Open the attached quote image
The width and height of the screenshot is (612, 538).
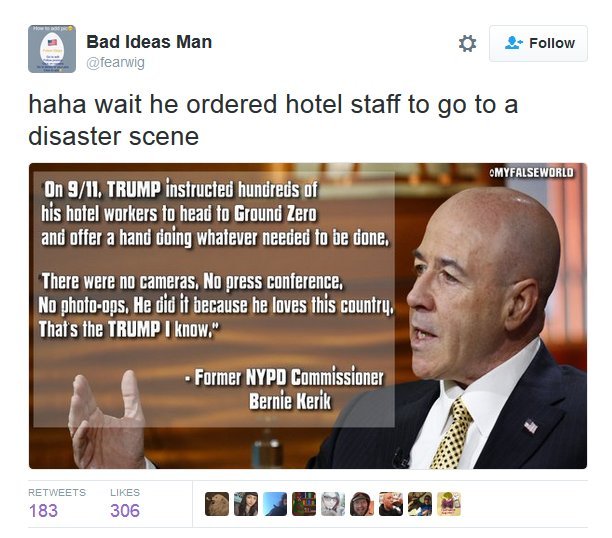(x=308, y=316)
